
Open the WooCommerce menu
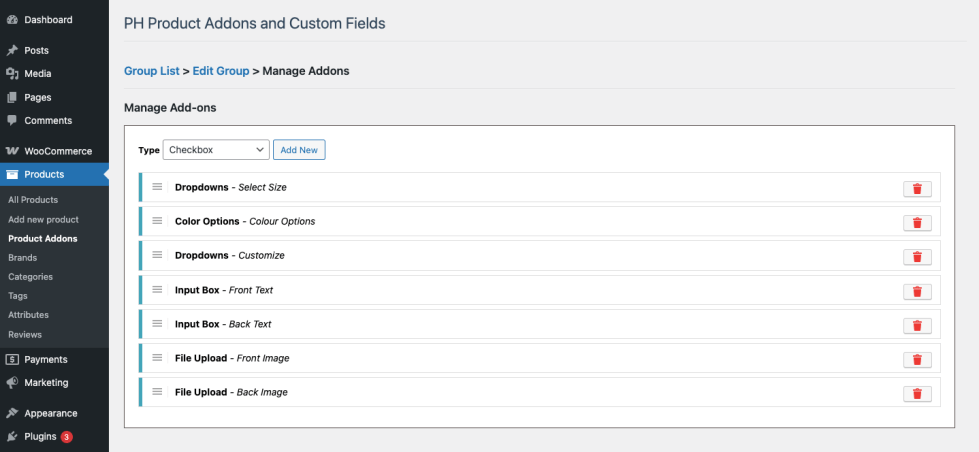pyautogui.click(x=57, y=151)
